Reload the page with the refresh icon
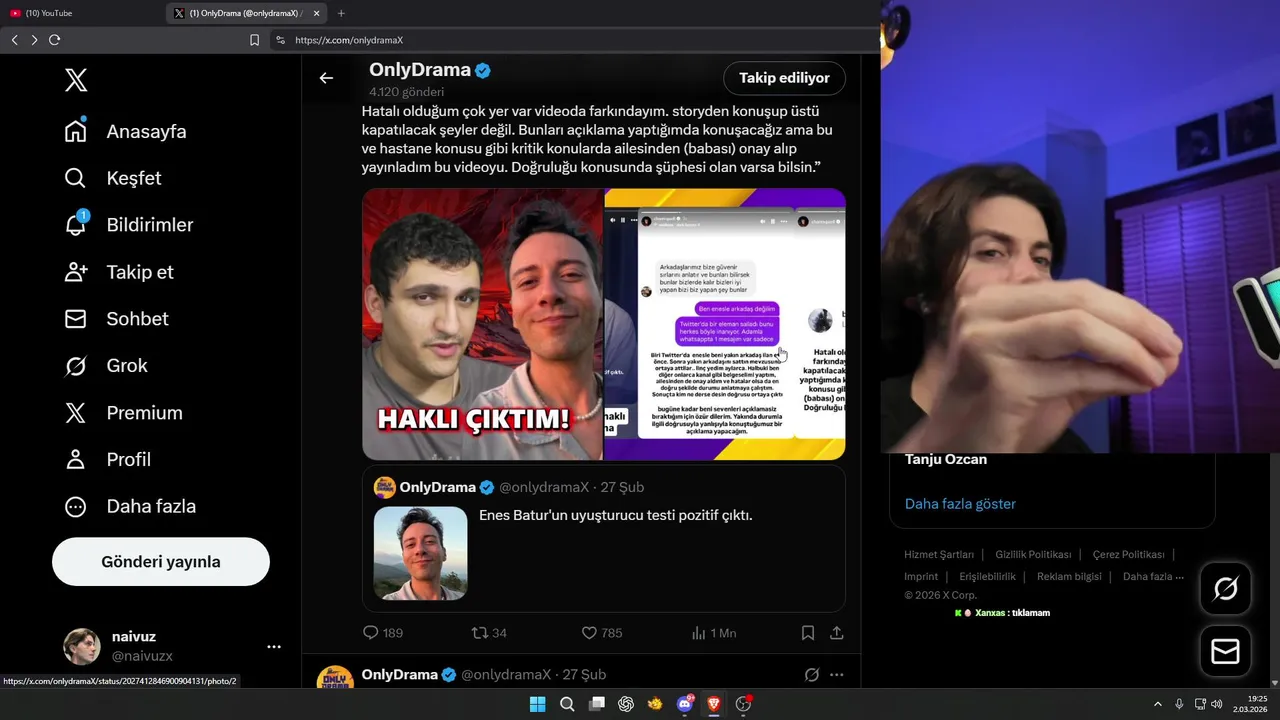This screenshot has height=720, width=1280. pos(55,40)
